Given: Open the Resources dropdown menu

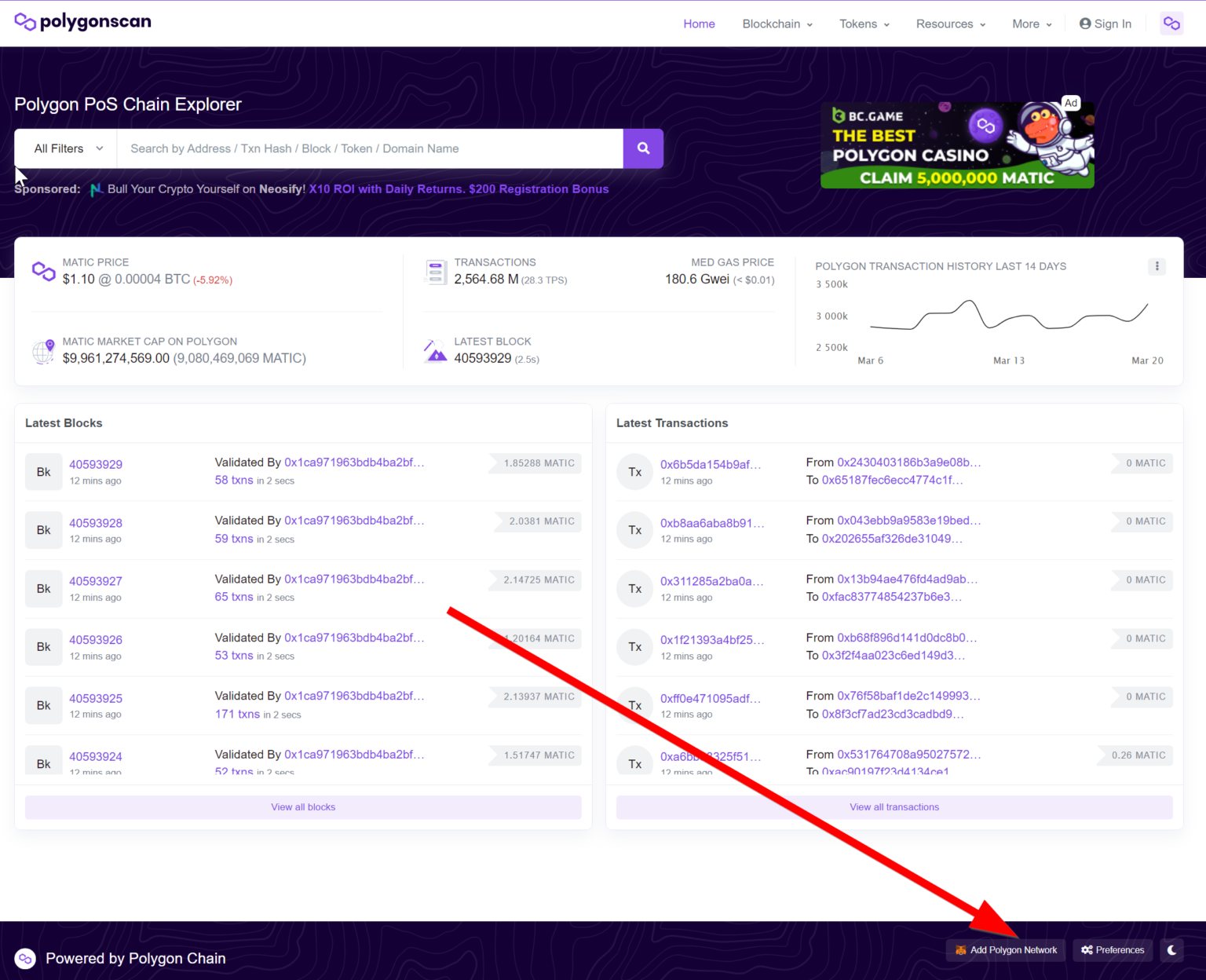Looking at the screenshot, I should point(950,24).
